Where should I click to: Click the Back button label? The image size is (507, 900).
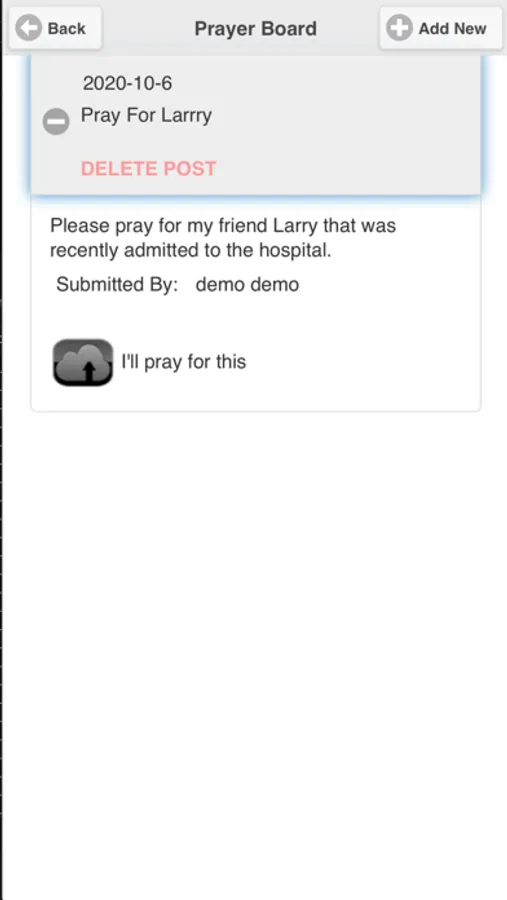coord(67,28)
